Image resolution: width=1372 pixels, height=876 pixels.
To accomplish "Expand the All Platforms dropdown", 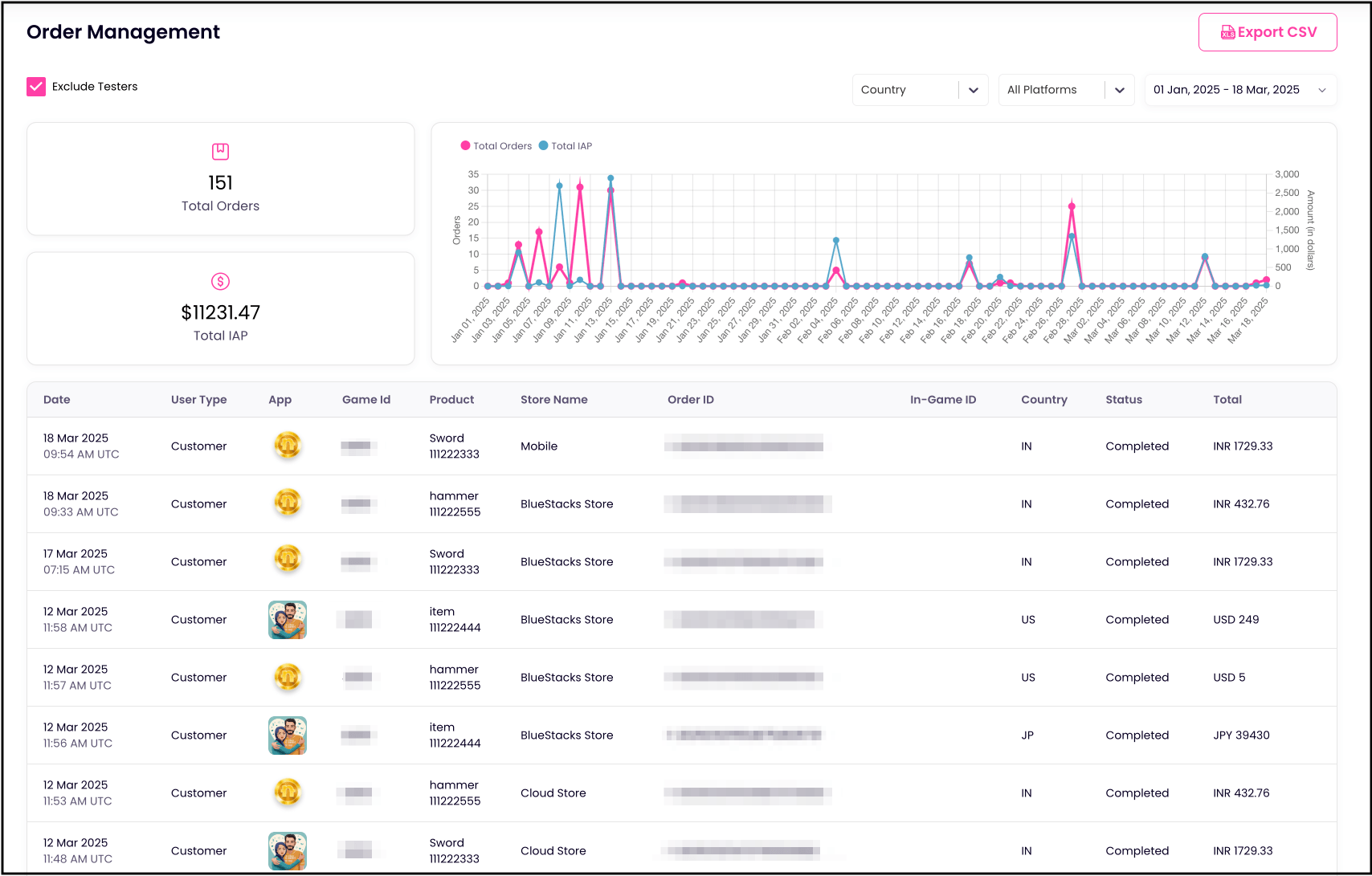I will pos(1065,90).
